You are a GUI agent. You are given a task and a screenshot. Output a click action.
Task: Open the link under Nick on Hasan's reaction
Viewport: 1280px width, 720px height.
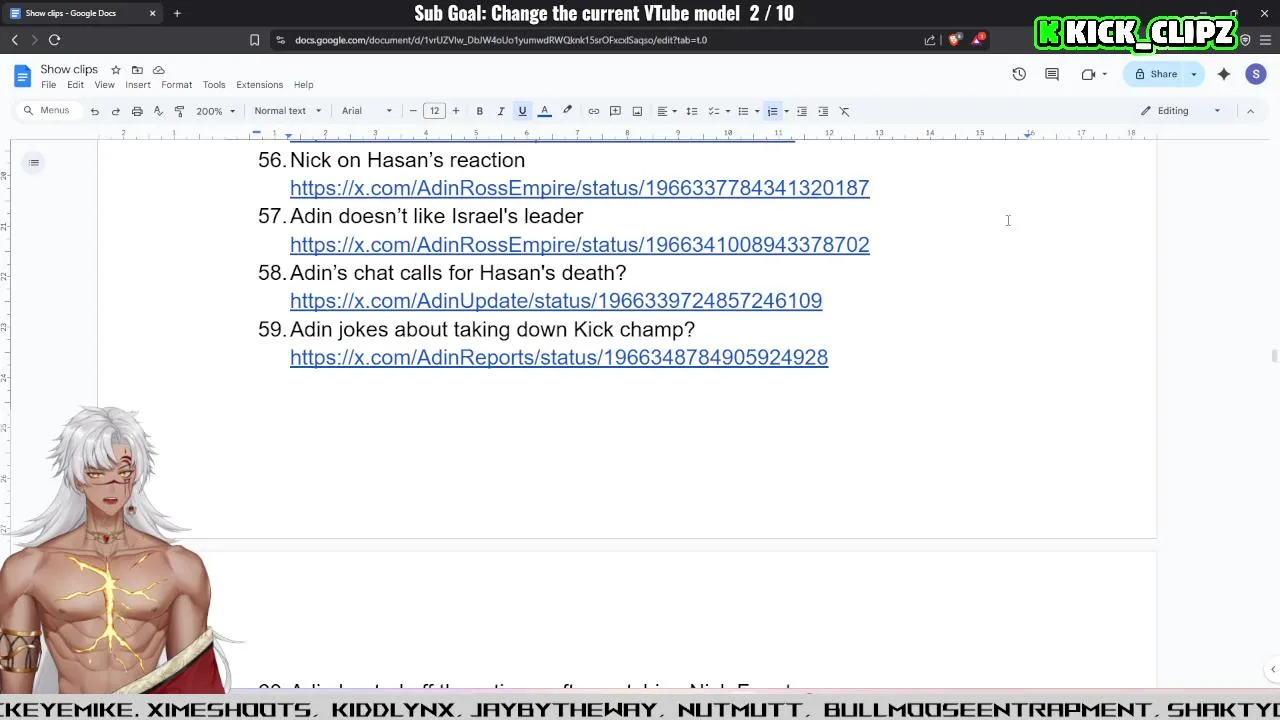point(579,188)
